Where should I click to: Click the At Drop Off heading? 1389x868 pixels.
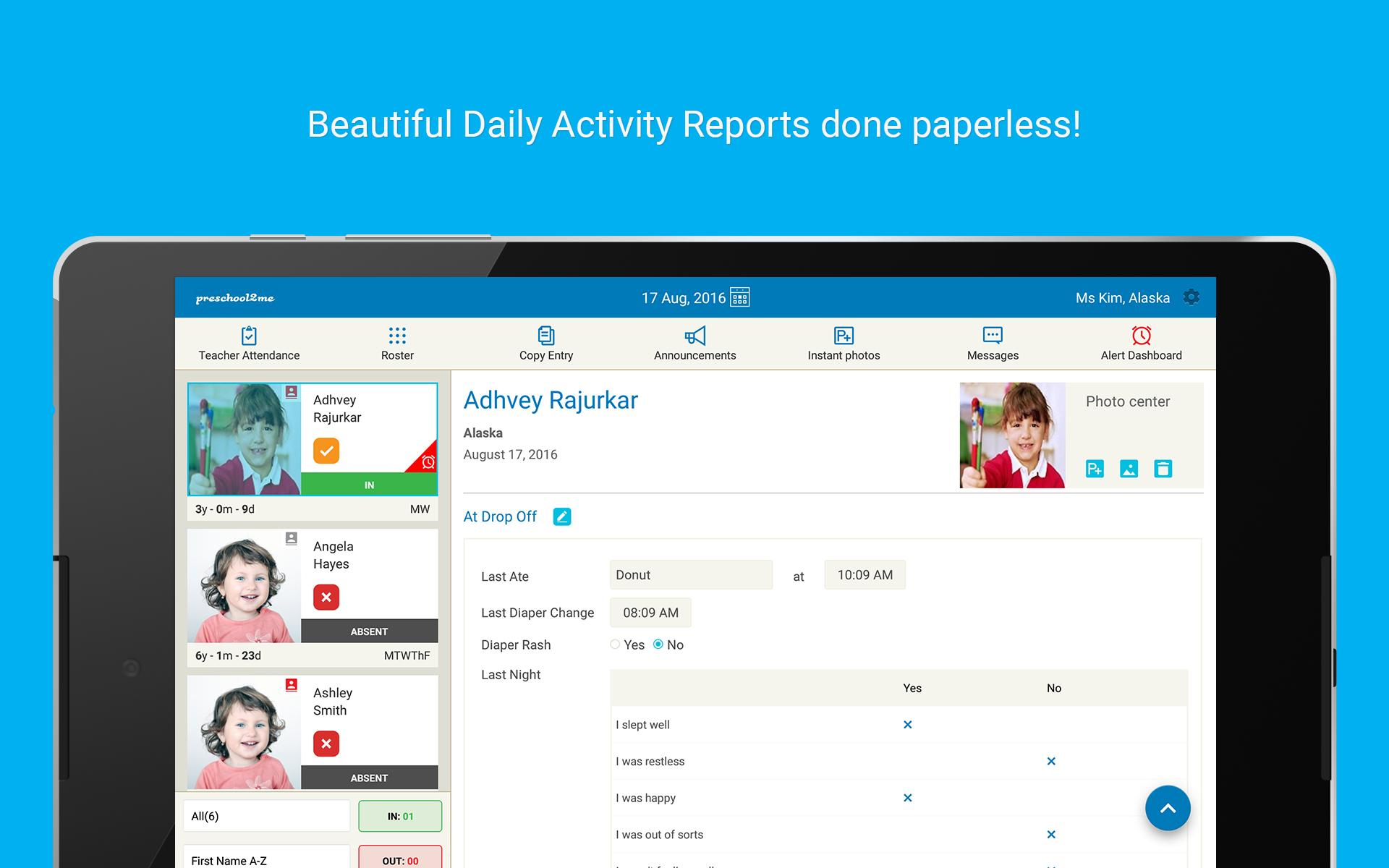point(500,516)
